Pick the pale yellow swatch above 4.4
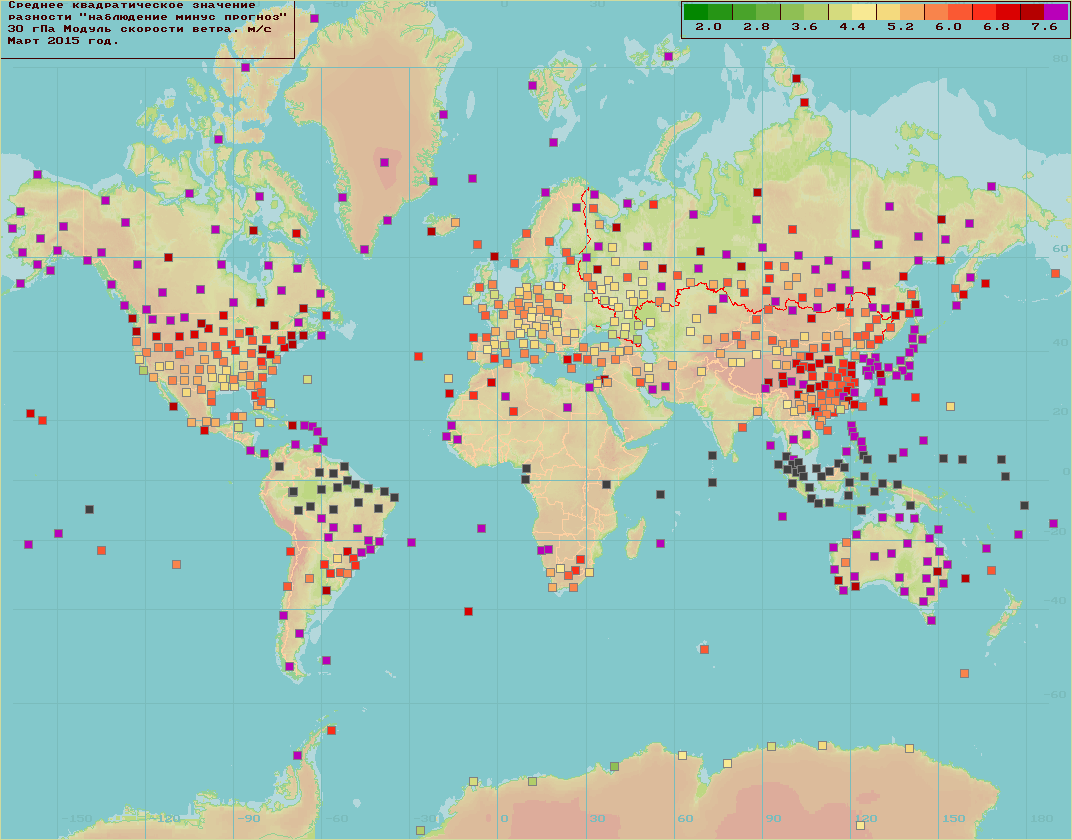The image size is (1072, 840). (x=864, y=12)
